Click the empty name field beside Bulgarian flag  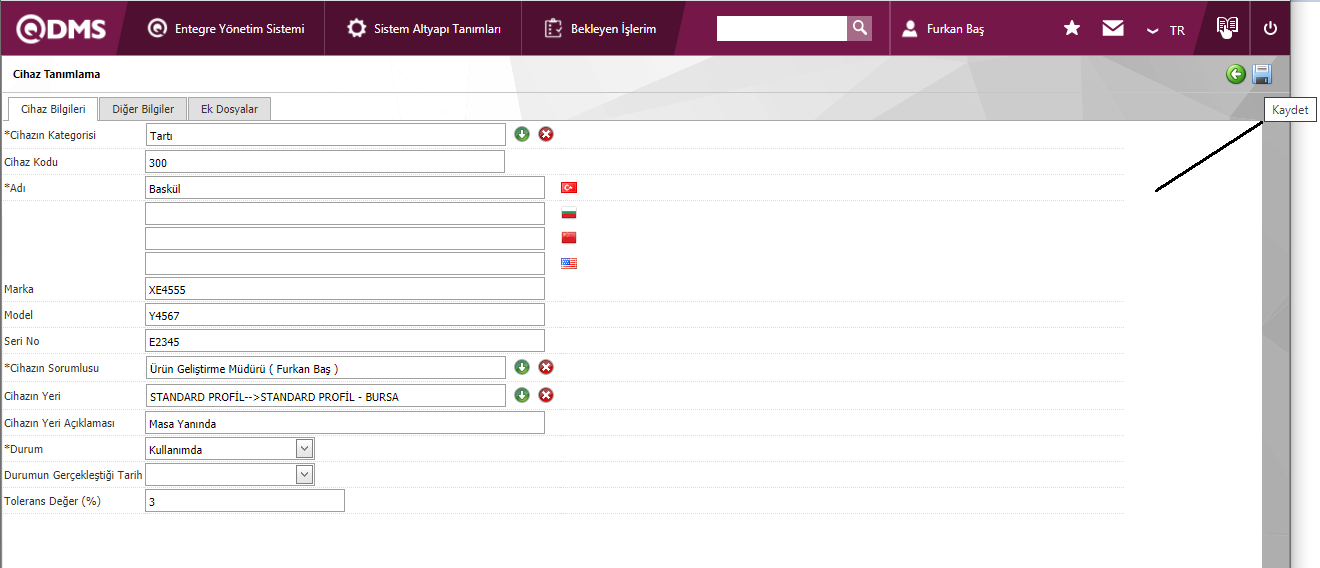pyautogui.click(x=345, y=214)
